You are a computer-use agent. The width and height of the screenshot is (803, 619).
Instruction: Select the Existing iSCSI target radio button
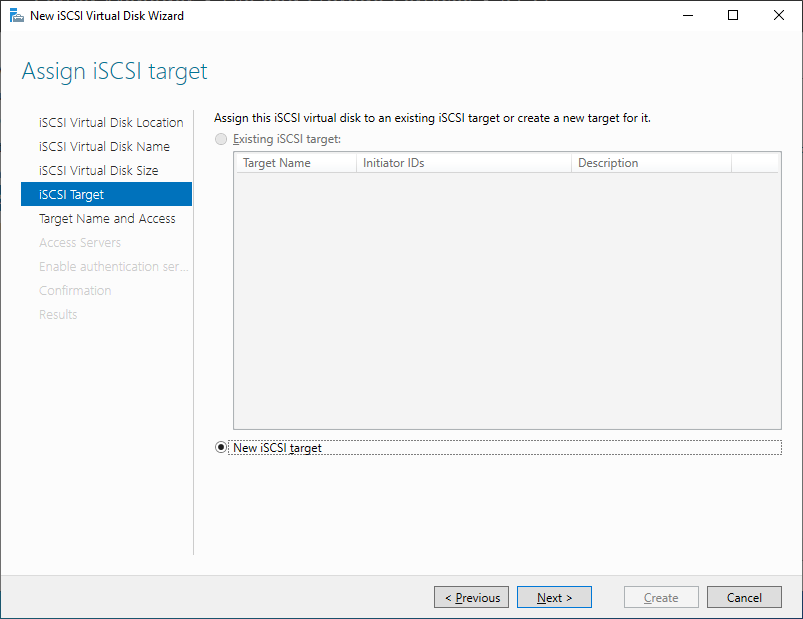point(221,139)
